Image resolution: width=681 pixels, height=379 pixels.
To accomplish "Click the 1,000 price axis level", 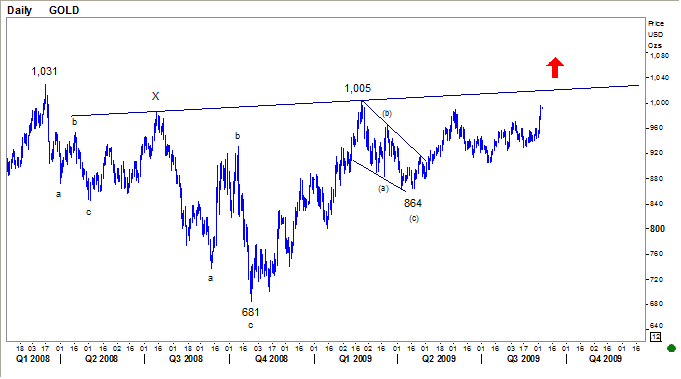I will pos(659,103).
